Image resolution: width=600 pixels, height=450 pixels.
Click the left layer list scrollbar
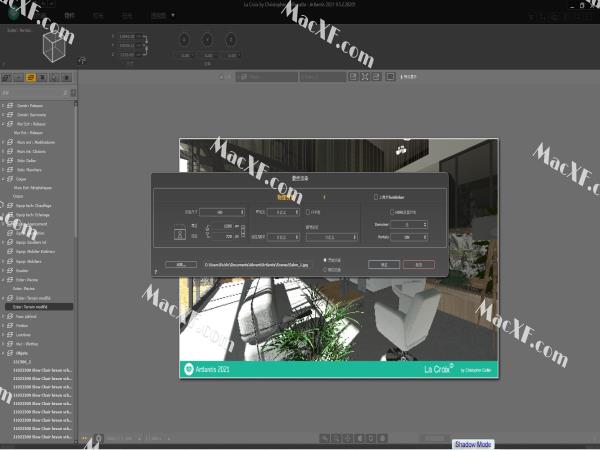(75, 168)
